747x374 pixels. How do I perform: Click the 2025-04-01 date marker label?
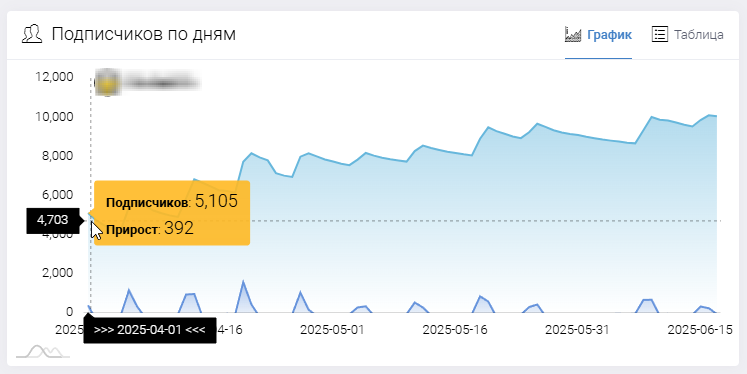pos(150,330)
